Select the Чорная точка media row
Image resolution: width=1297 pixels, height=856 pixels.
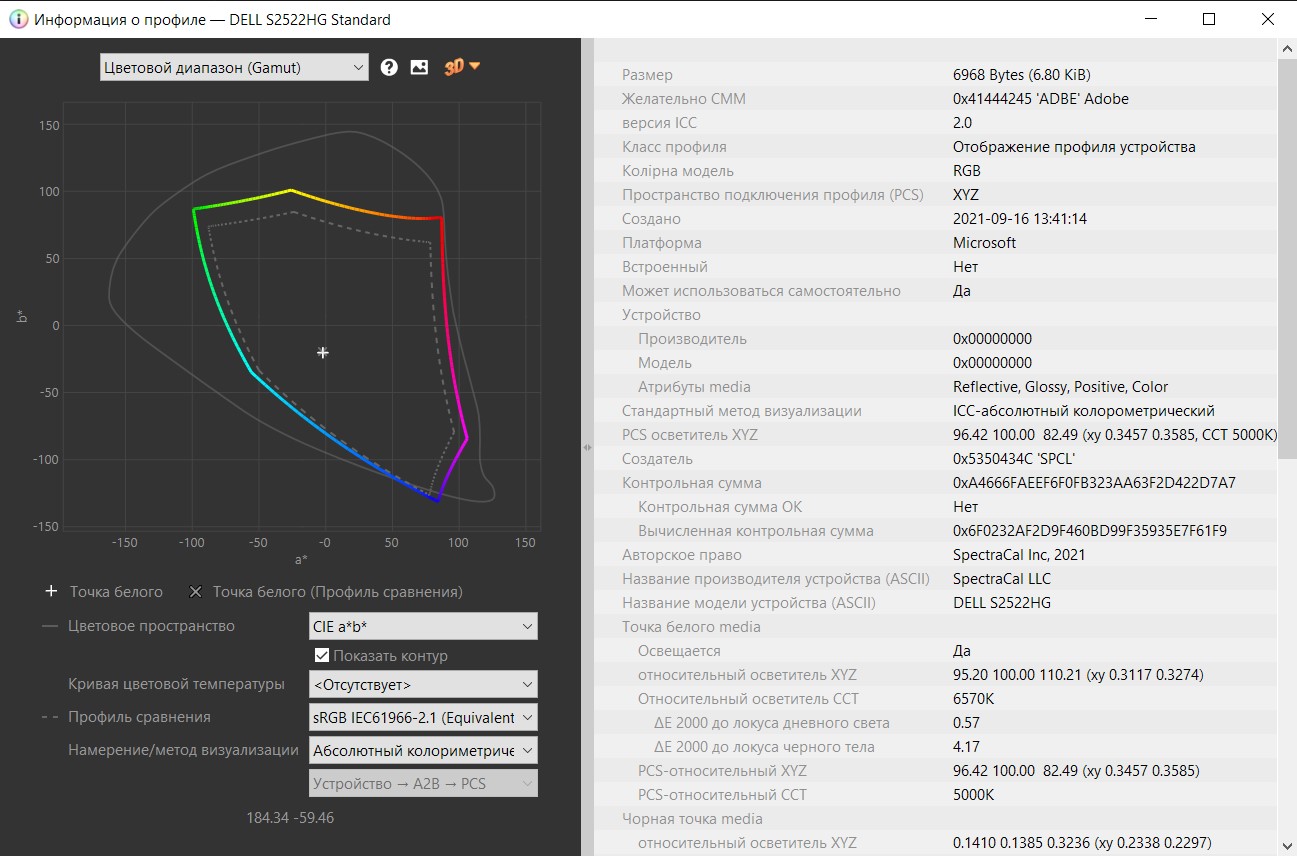click(x=936, y=819)
